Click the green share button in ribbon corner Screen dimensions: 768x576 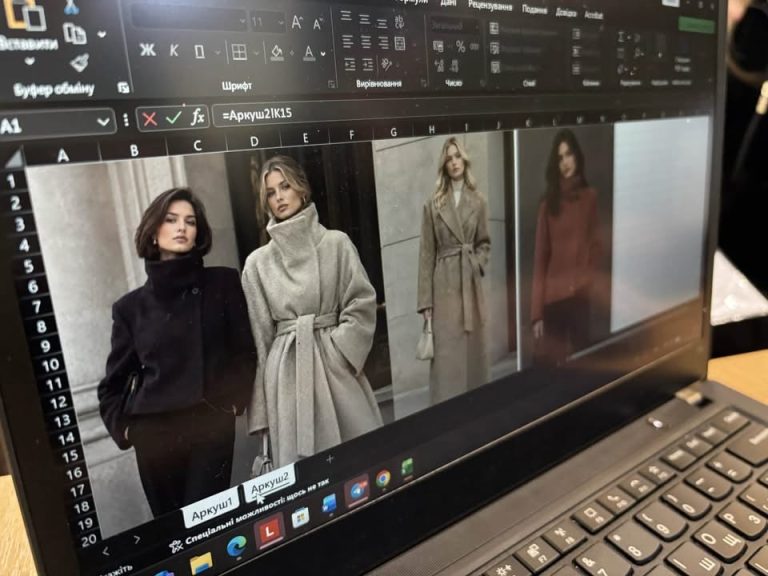[696, 25]
